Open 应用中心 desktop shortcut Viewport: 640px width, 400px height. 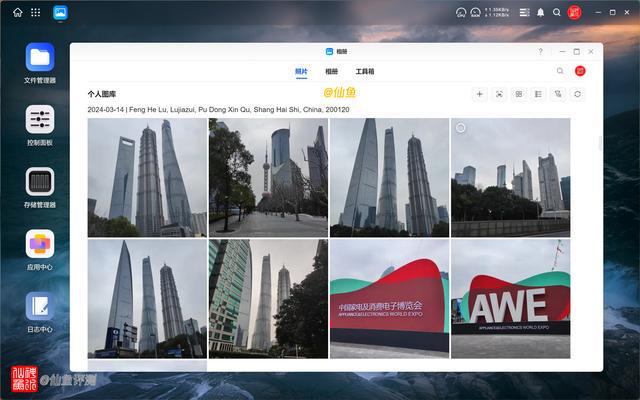click(40, 250)
